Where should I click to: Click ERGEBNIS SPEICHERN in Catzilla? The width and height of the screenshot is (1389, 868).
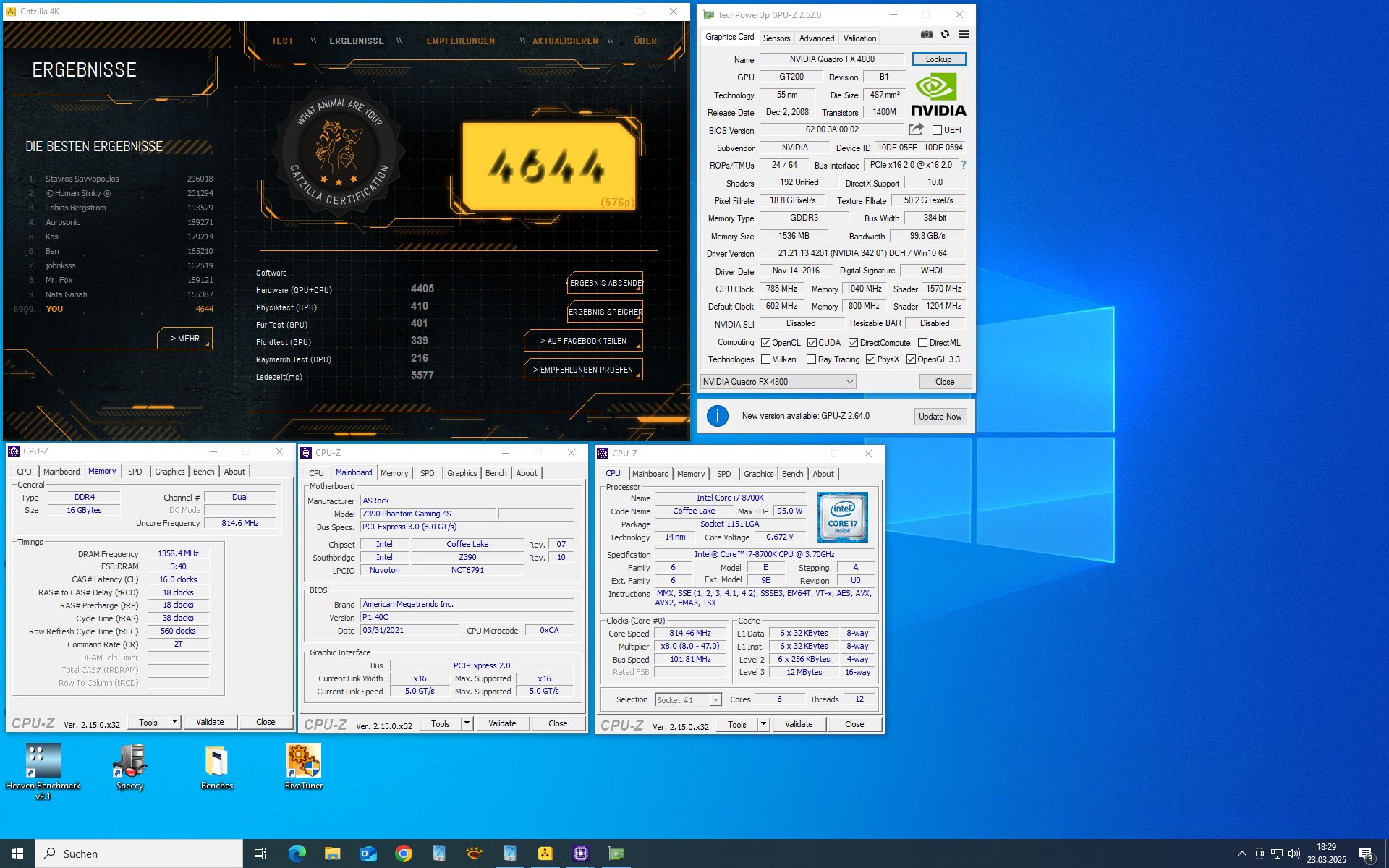coord(606,312)
